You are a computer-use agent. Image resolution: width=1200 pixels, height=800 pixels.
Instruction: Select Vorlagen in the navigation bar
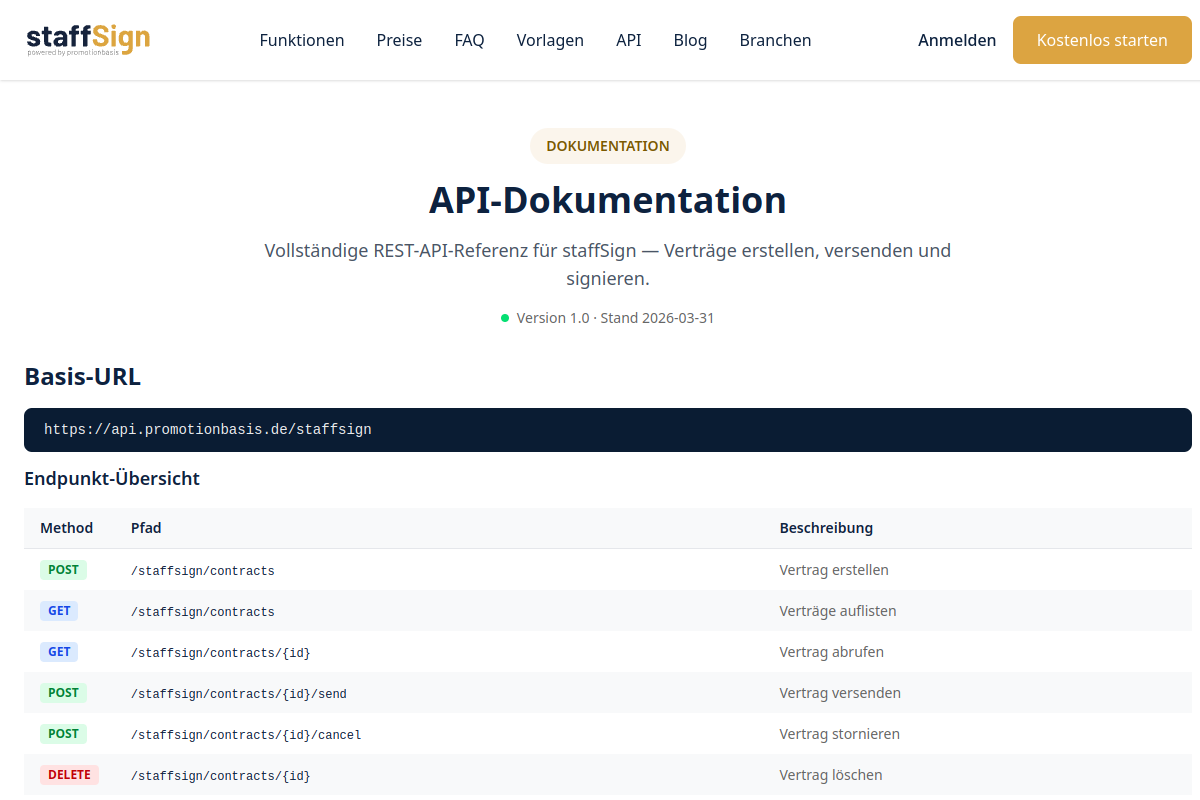click(550, 40)
